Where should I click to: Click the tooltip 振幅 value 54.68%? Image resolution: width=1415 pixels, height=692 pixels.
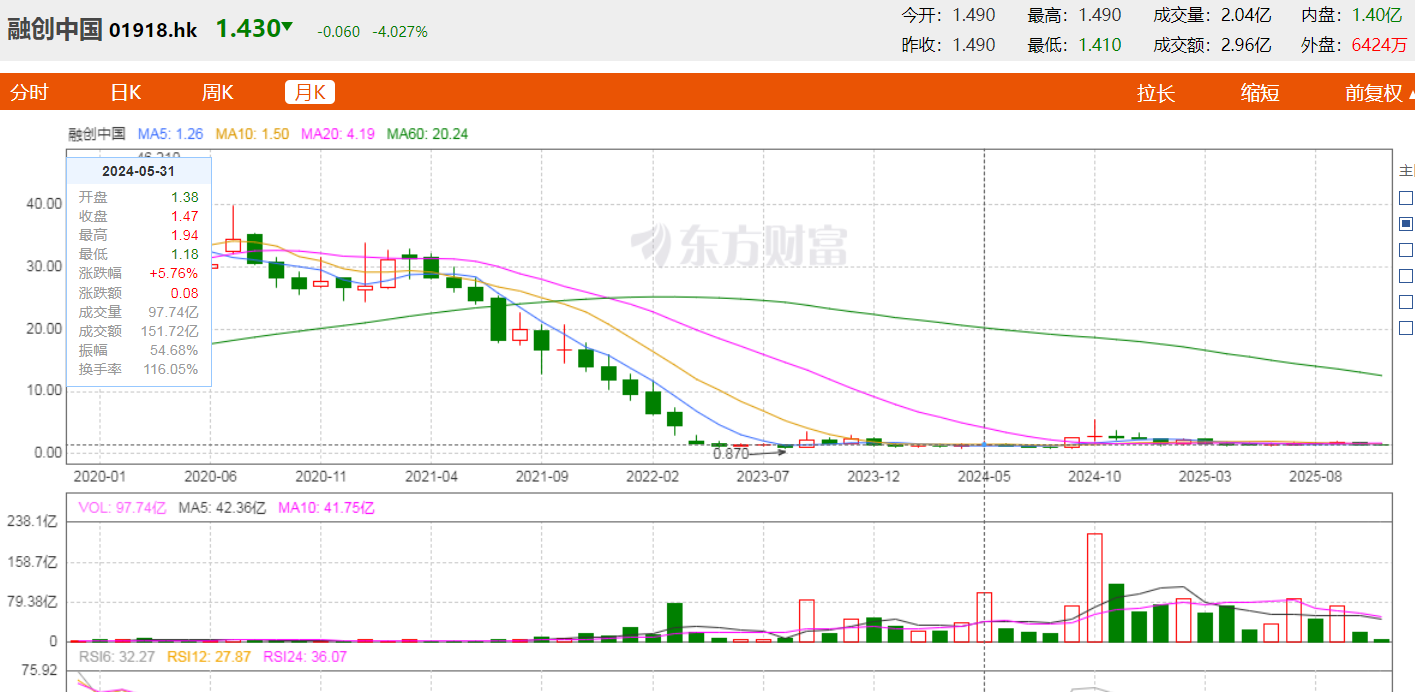(x=176, y=350)
